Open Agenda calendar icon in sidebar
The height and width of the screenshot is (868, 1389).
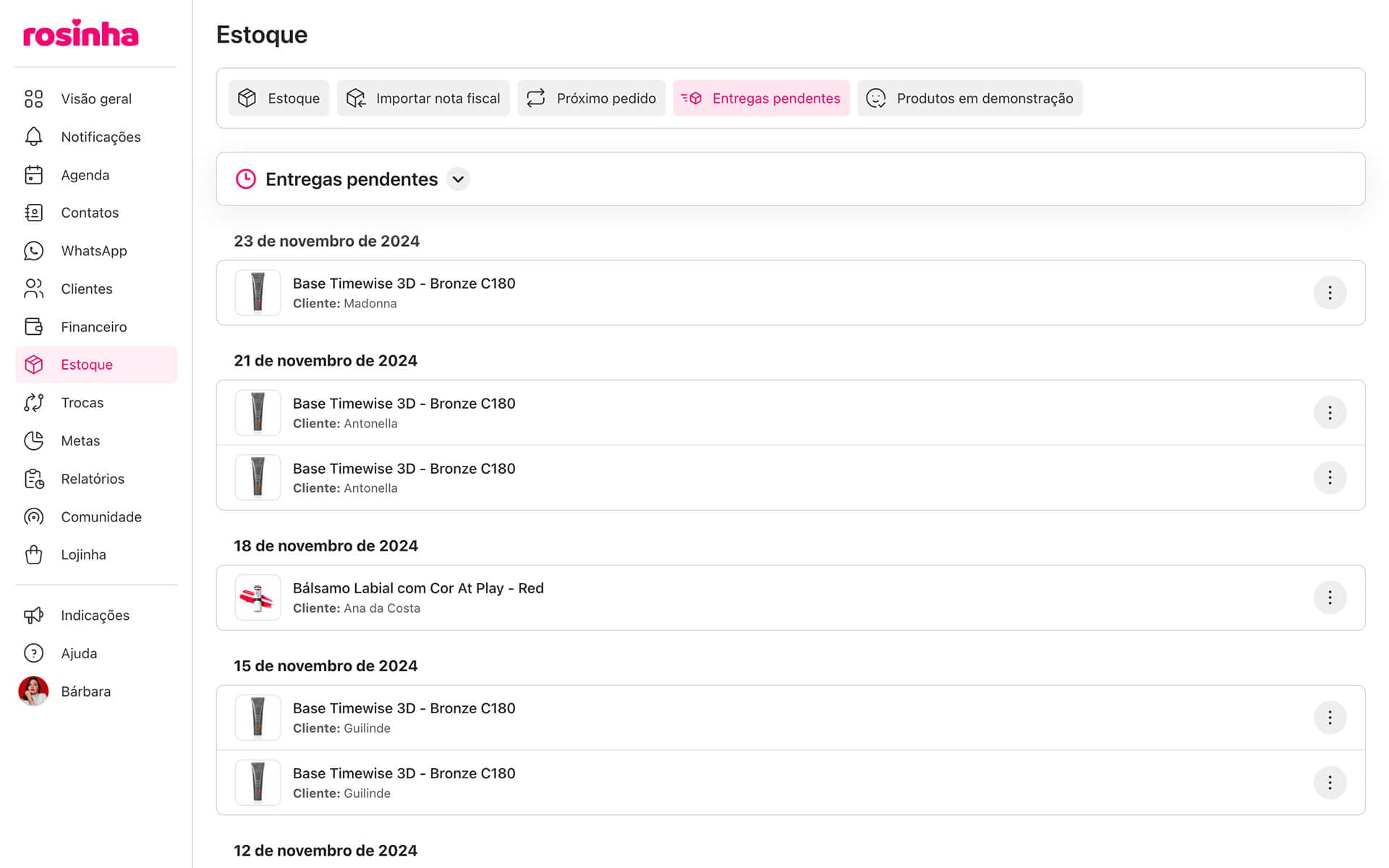[34, 175]
